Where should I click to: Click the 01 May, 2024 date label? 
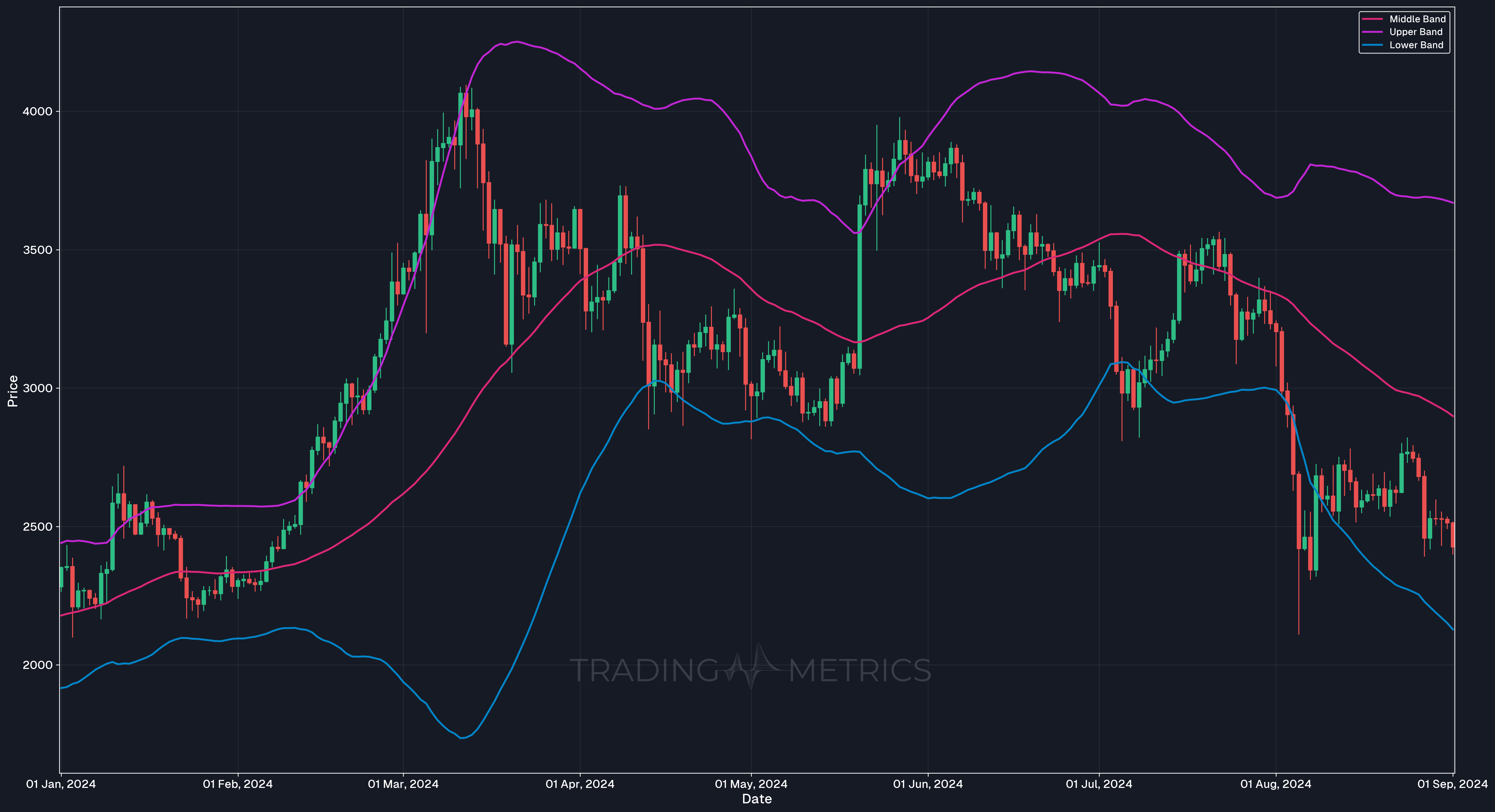click(x=751, y=784)
